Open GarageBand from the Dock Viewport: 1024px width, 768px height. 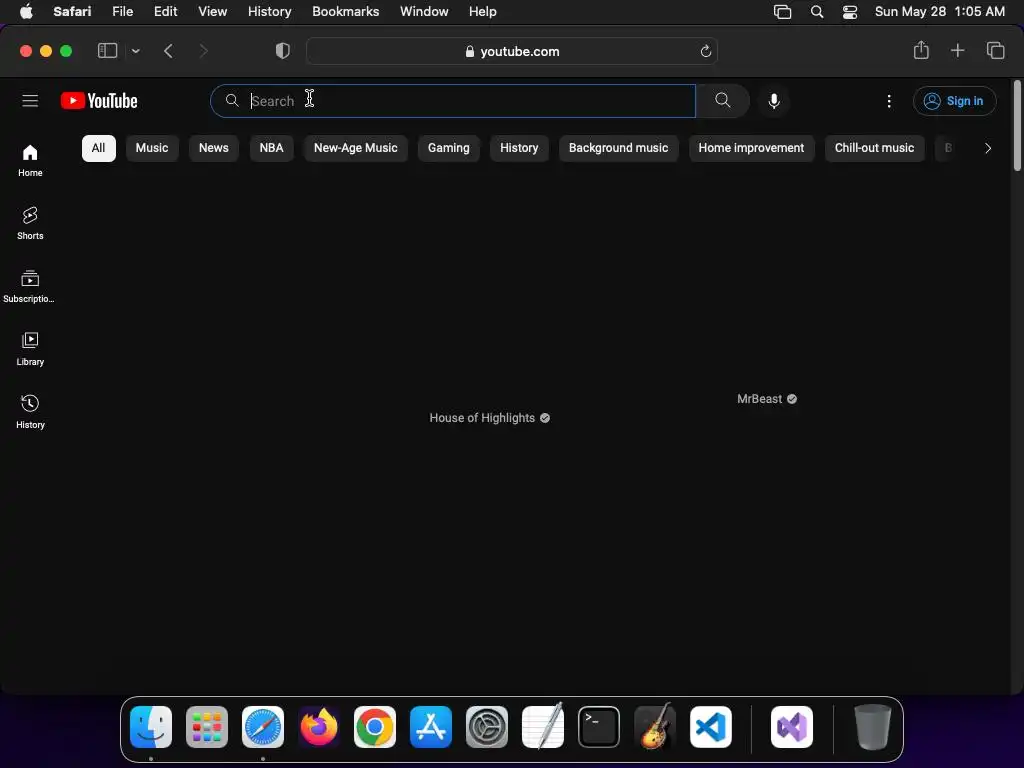point(655,727)
